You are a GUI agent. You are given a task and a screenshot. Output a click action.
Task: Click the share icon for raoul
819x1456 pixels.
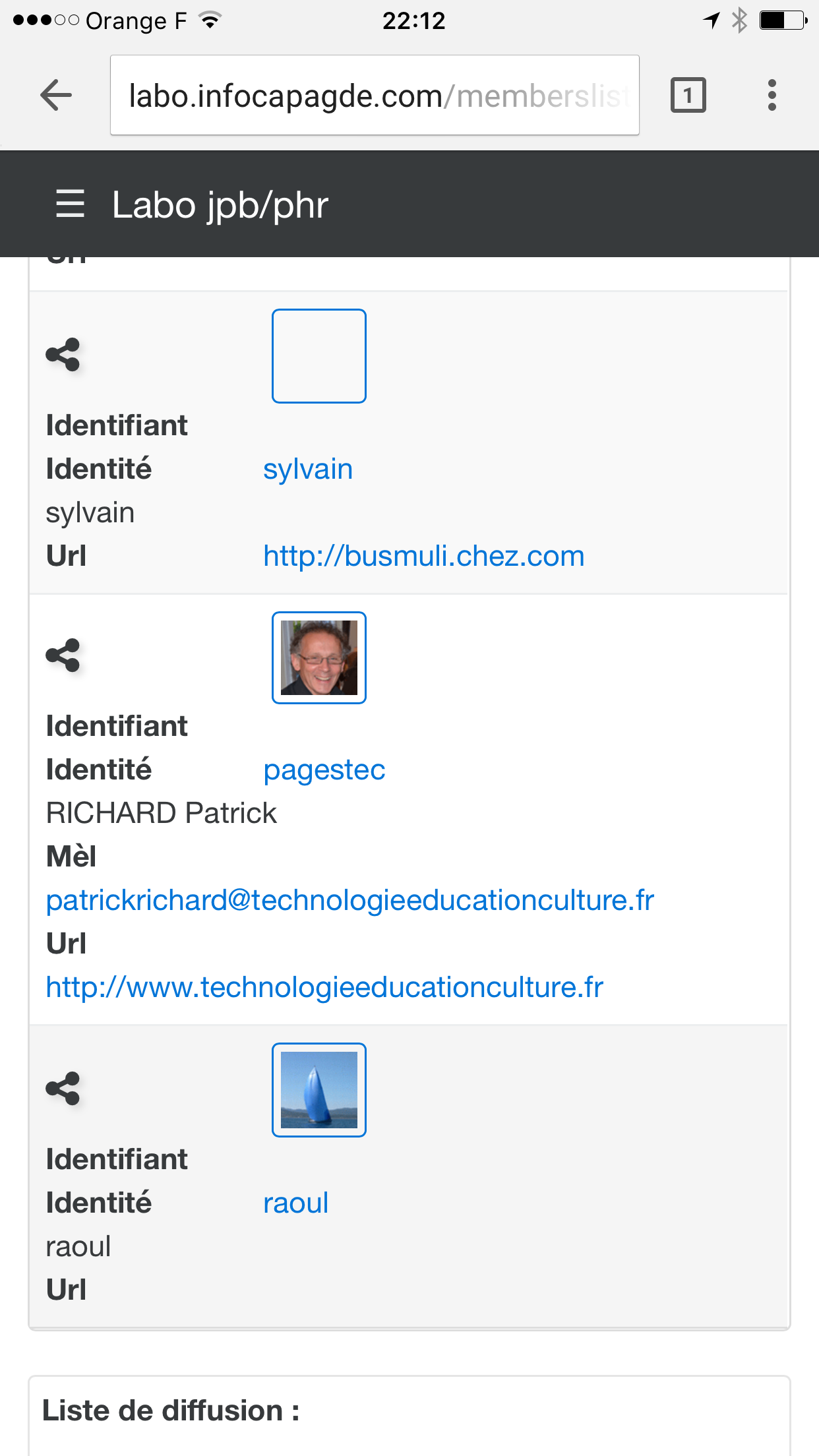coord(63,1088)
